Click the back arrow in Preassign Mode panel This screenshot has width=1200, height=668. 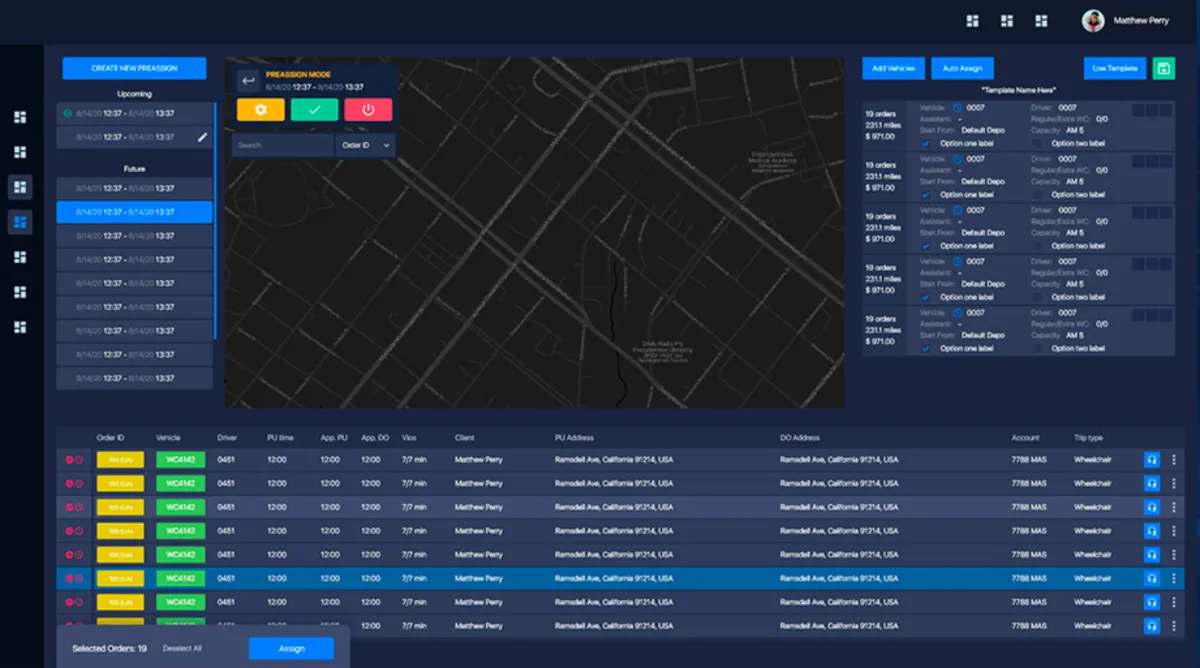coord(248,81)
